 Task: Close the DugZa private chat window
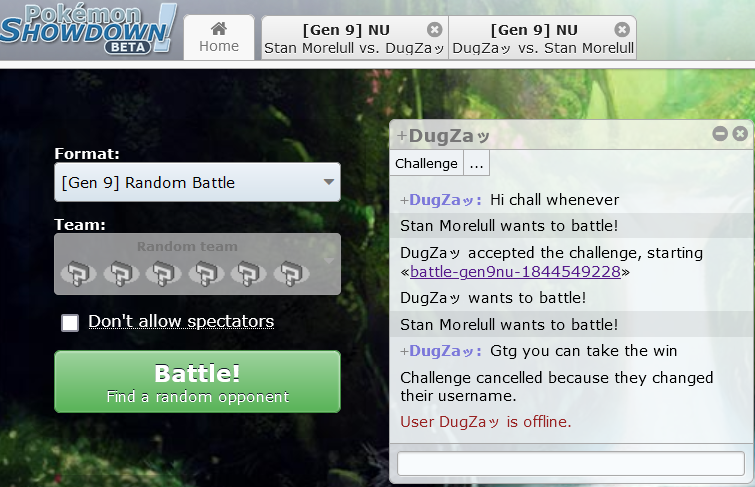coord(740,133)
